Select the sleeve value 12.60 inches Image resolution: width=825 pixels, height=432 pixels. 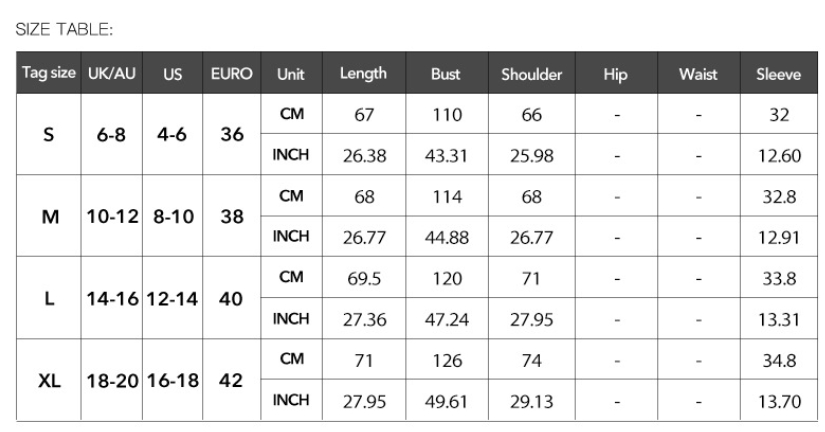click(778, 155)
